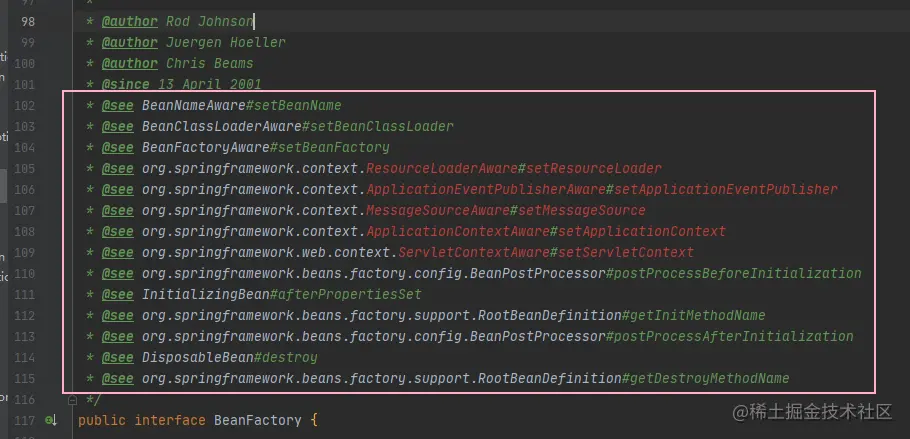The image size is (910, 439).
Task: Follow the BeanFactoryAware#setBeanFactory reference
Action: [x=266, y=147]
